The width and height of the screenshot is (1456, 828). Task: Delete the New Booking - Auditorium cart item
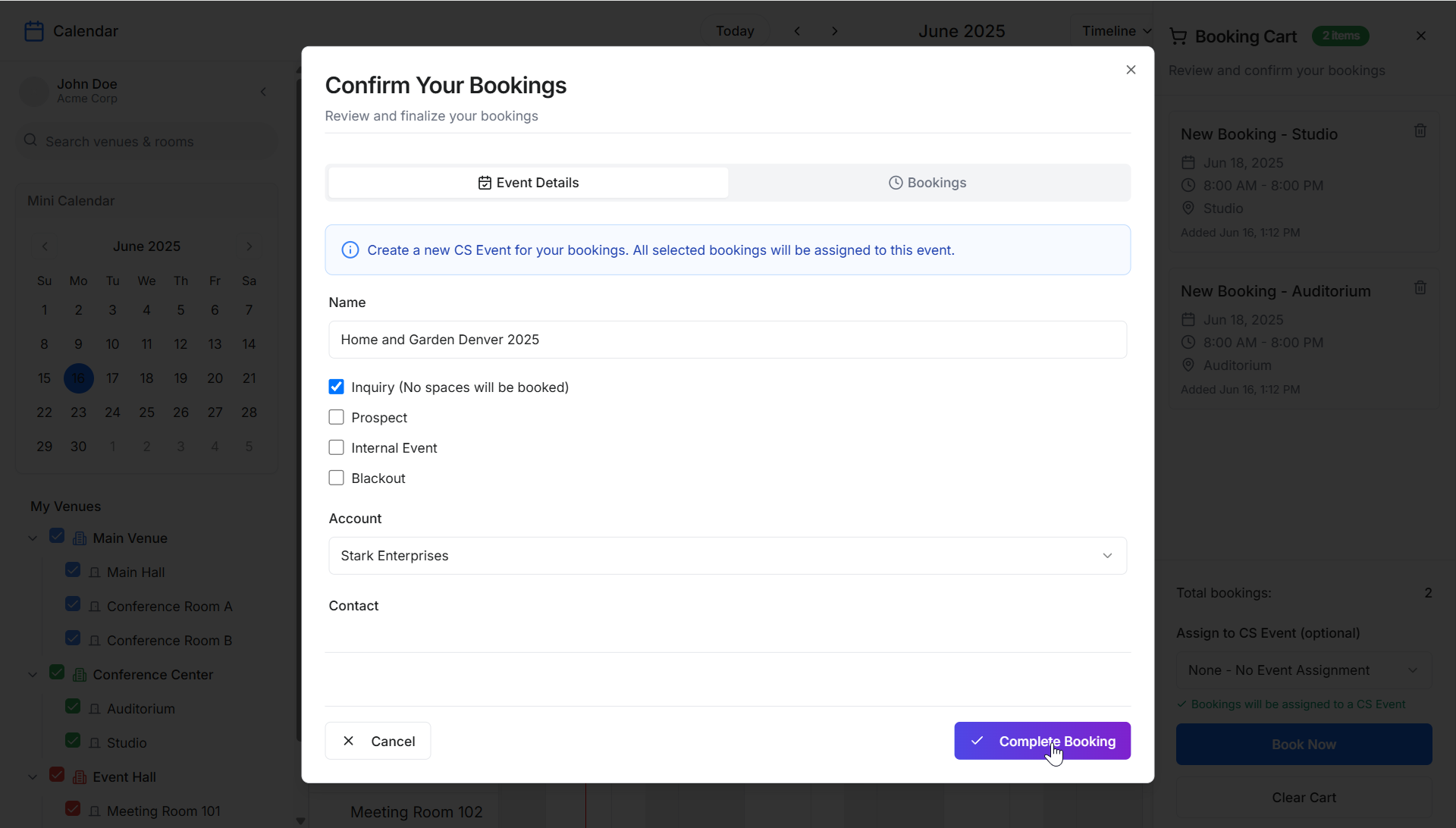point(1420,287)
